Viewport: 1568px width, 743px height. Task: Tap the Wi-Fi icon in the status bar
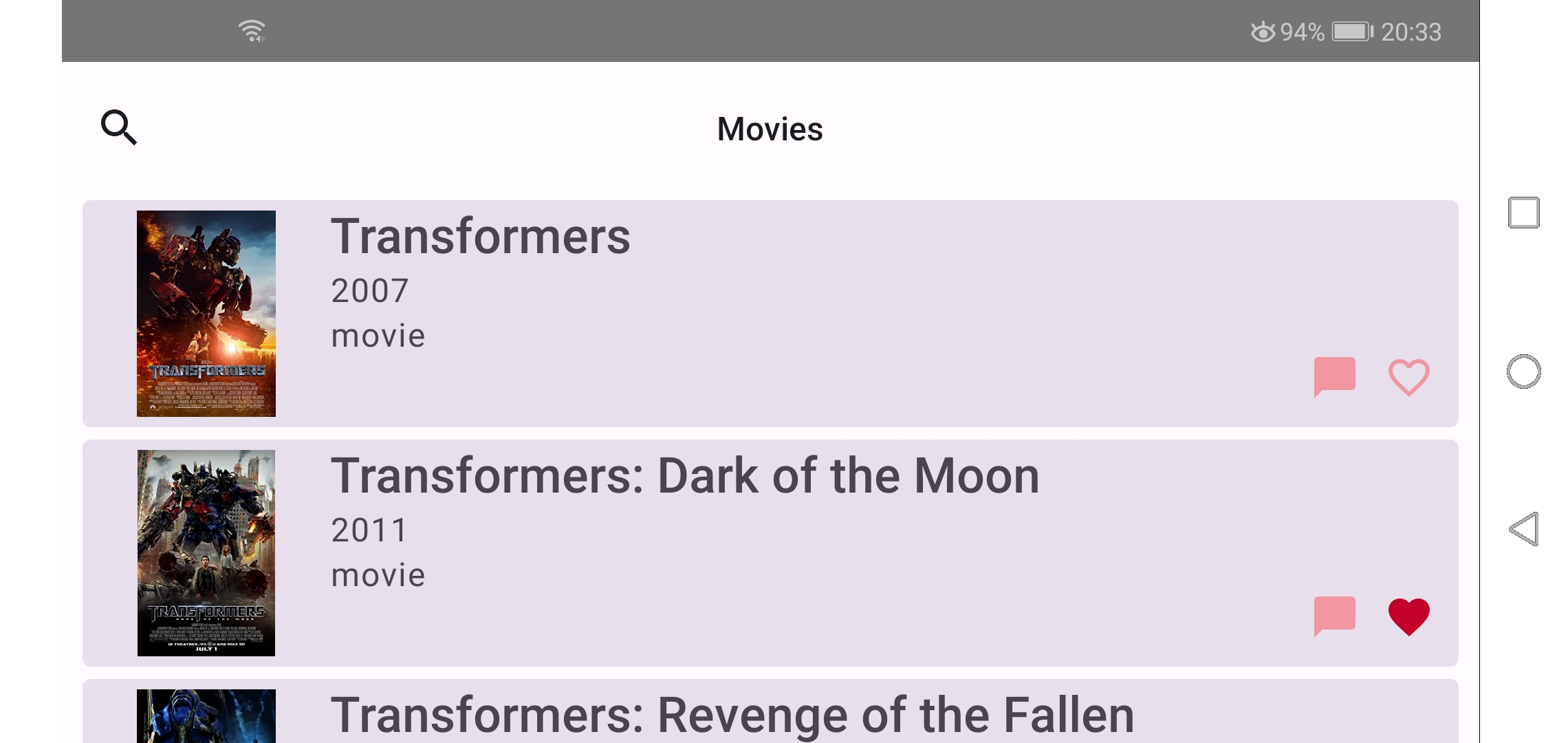[x=250, y=29]
